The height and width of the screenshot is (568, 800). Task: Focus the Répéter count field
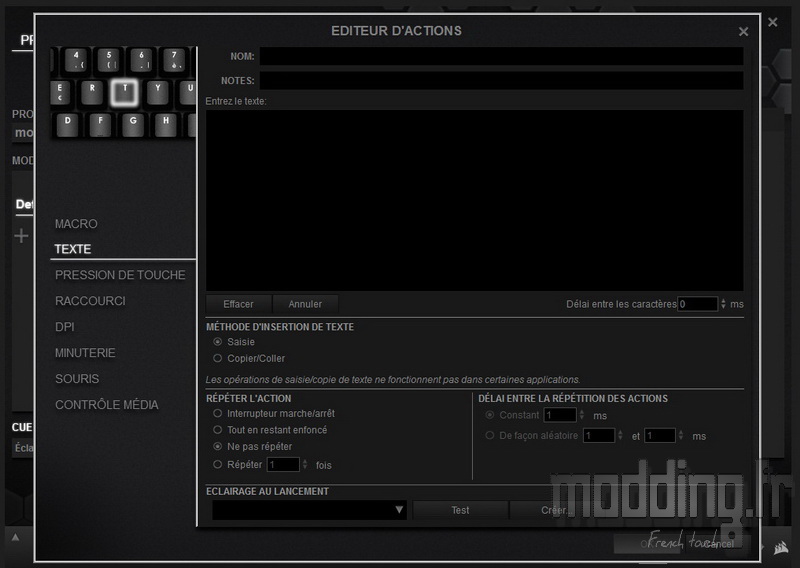(x=283, y=464)
